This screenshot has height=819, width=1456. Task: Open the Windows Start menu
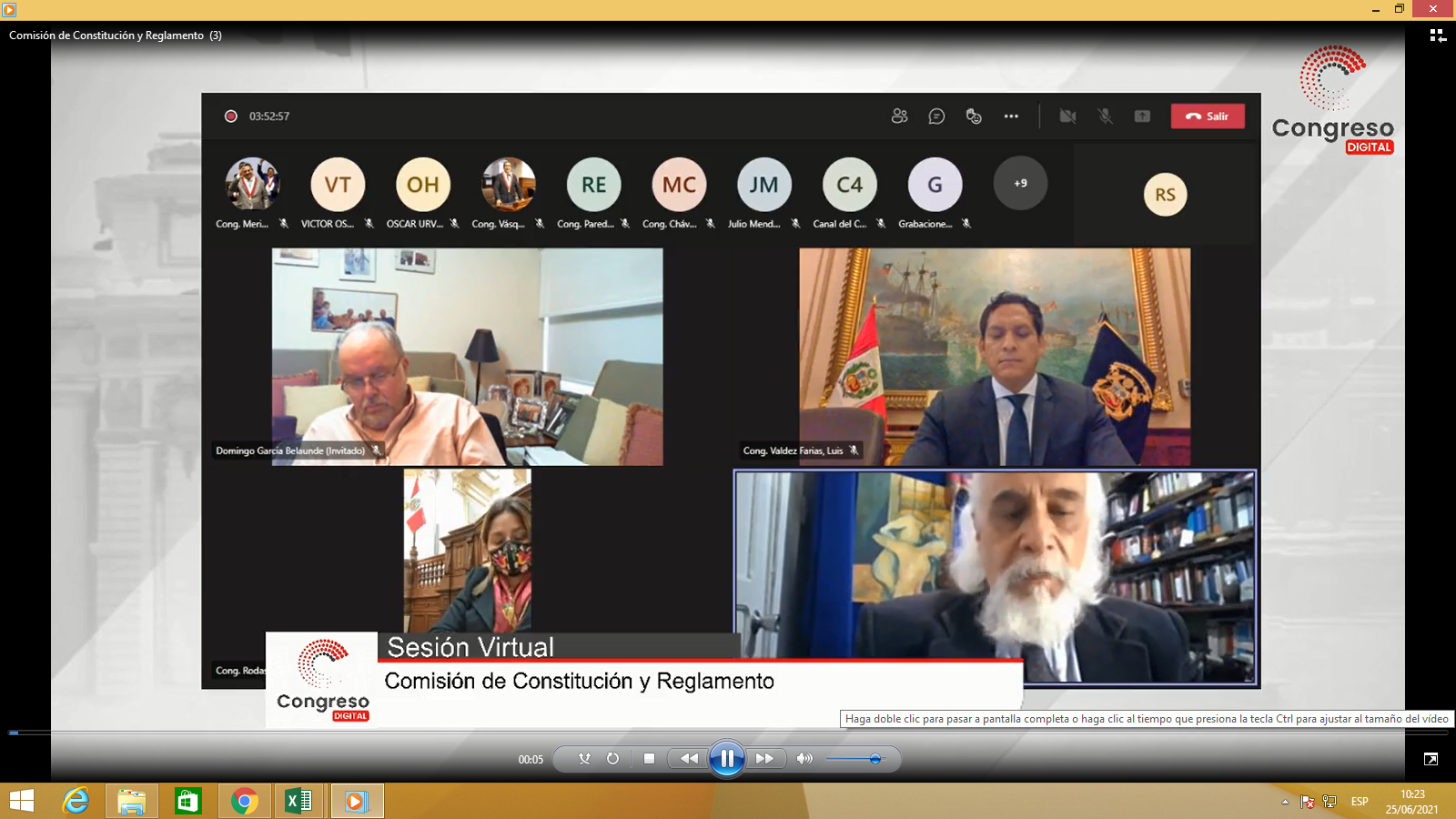21,801
